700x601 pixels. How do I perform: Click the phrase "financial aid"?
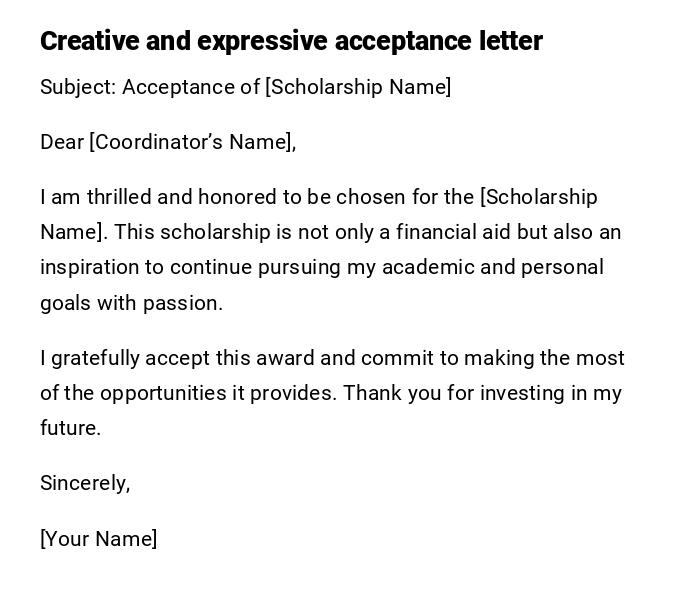coord(454,232)
